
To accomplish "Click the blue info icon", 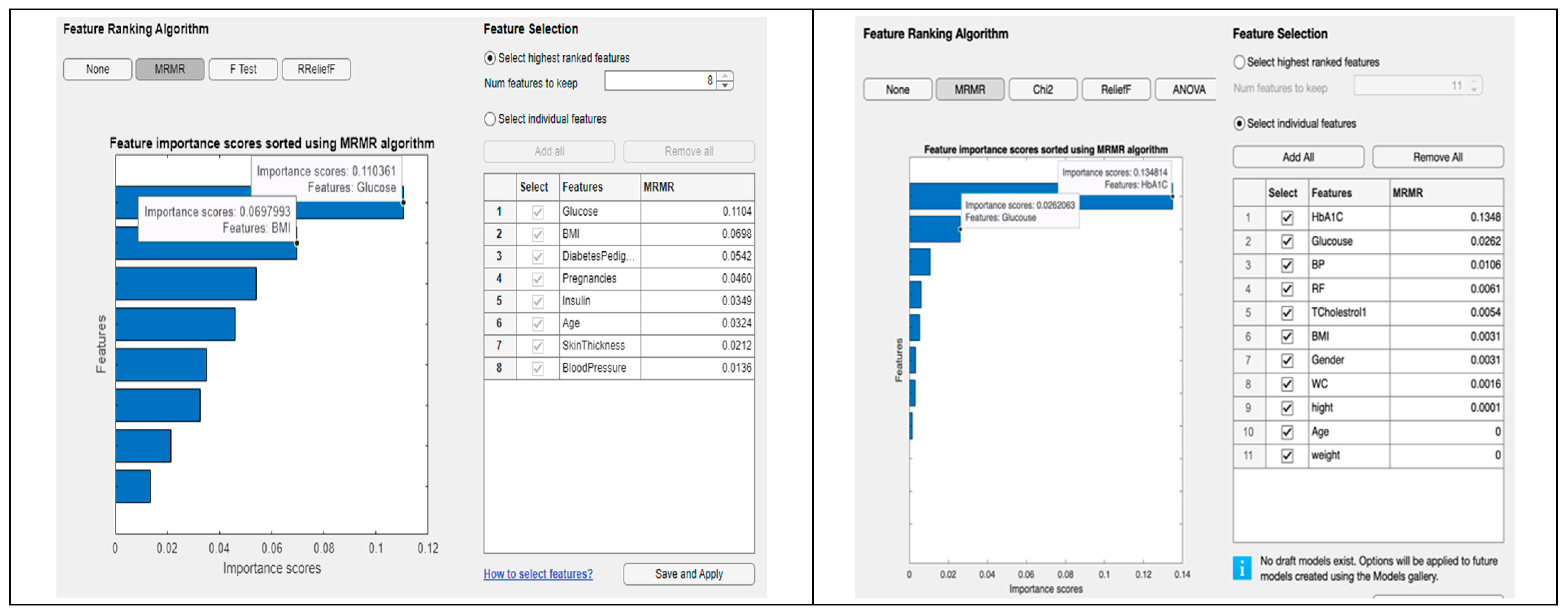I will tap(1242, 568).
